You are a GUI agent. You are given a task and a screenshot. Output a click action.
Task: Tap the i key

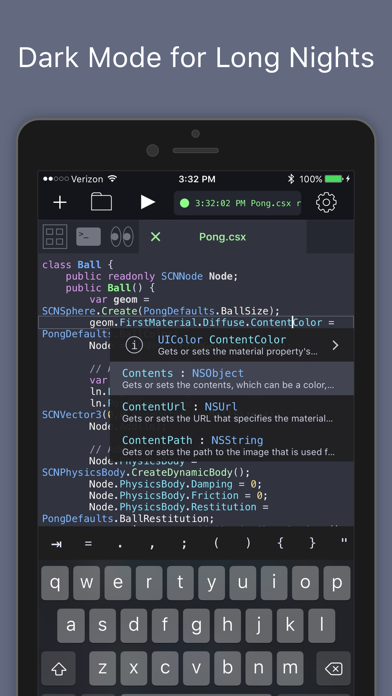point(274,583)
